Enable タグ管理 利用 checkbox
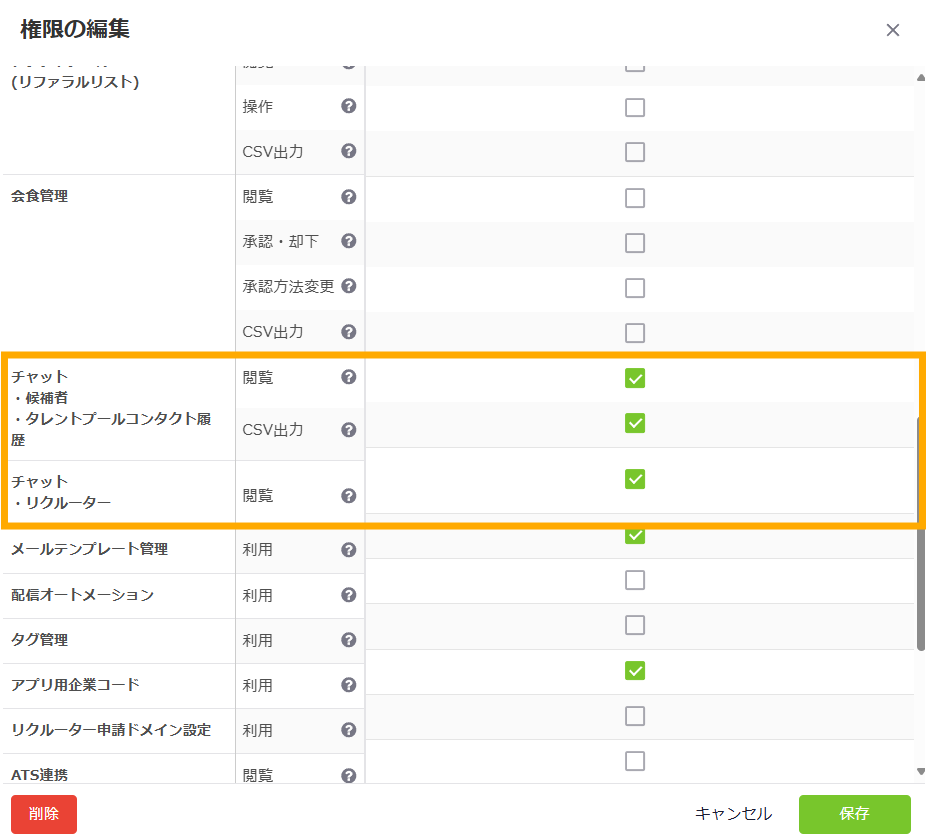The height and width of the screenshot is (838, 927). coord(635,625)
